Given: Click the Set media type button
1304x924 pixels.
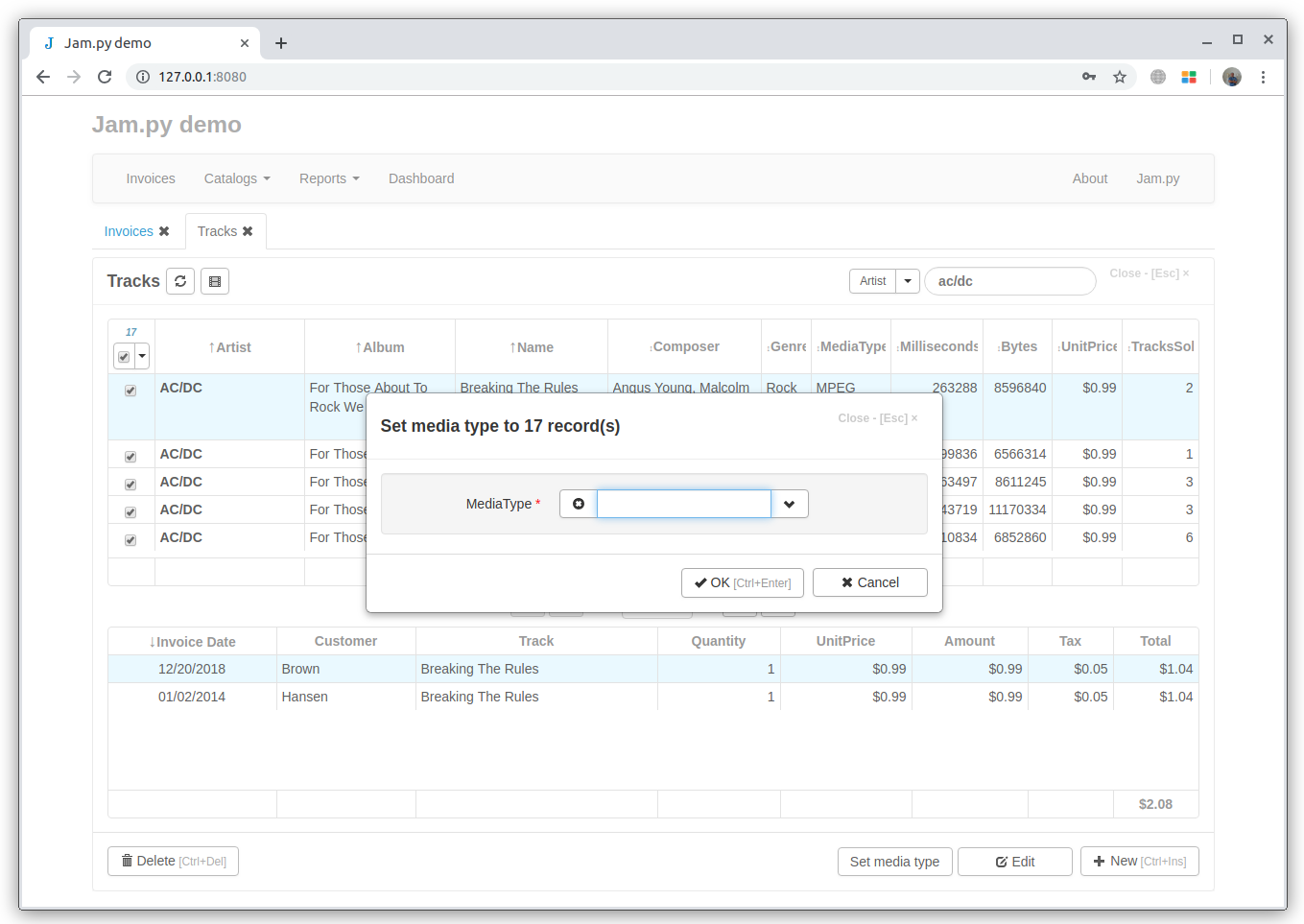Looking at the screenshot, I should tap(894, 862).
